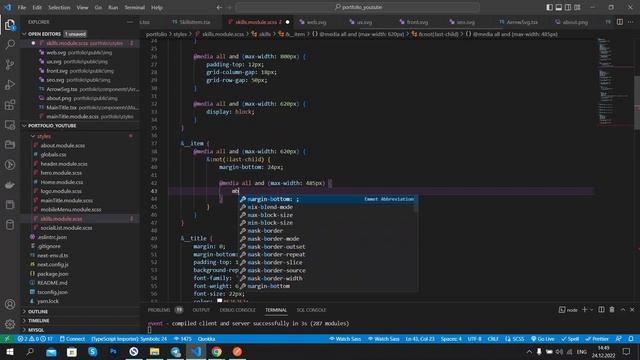Toggle the first Watch Sass status item

tap(345, 339)
